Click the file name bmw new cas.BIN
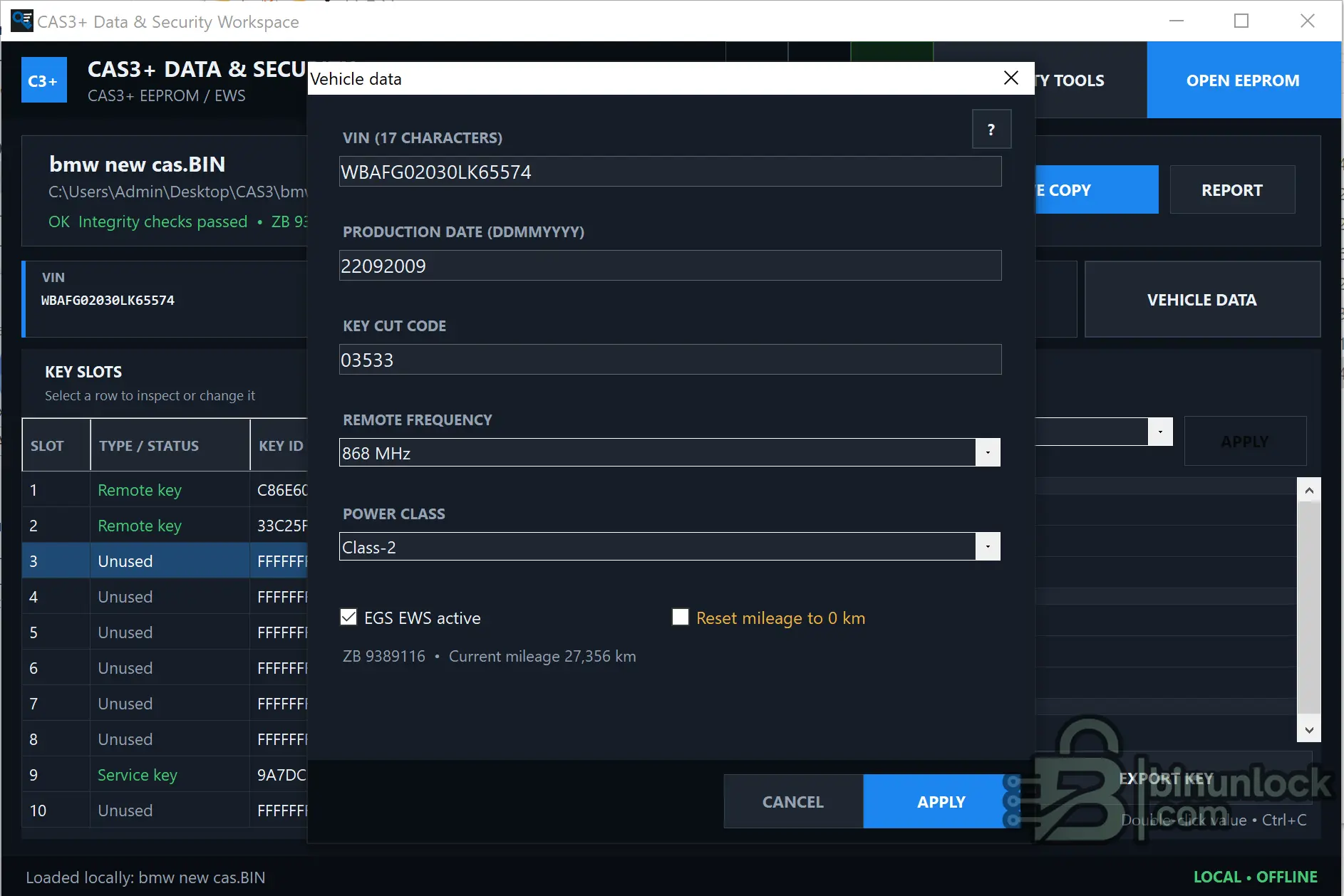The image size is (1344, 896). point(138,165)
